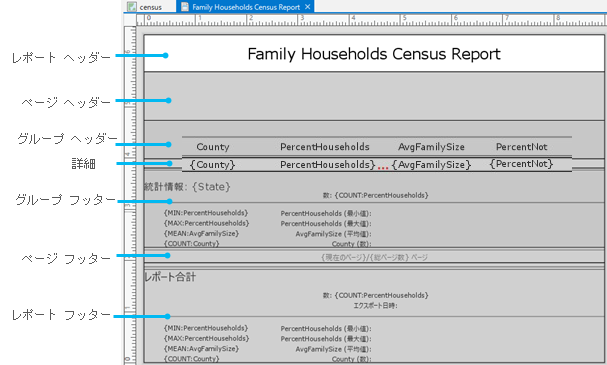The width and height of the screenshot is (607, 365).
Task: Select the {PercentNot} detail field
Action: tap(521, 164)
